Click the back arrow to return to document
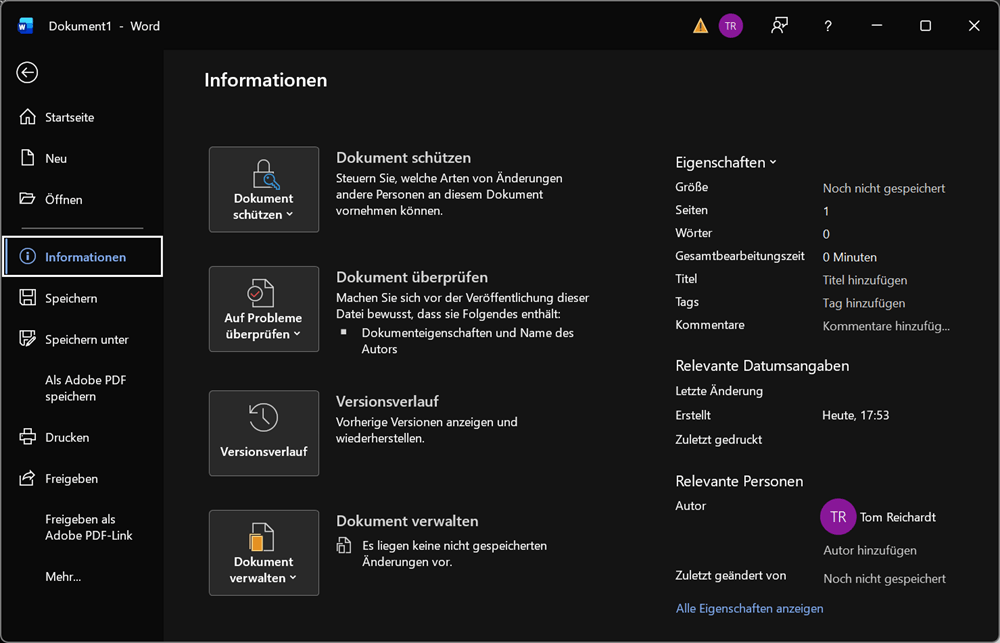The height and width of the screenshot is (643, 1000). tap(27, 73)
